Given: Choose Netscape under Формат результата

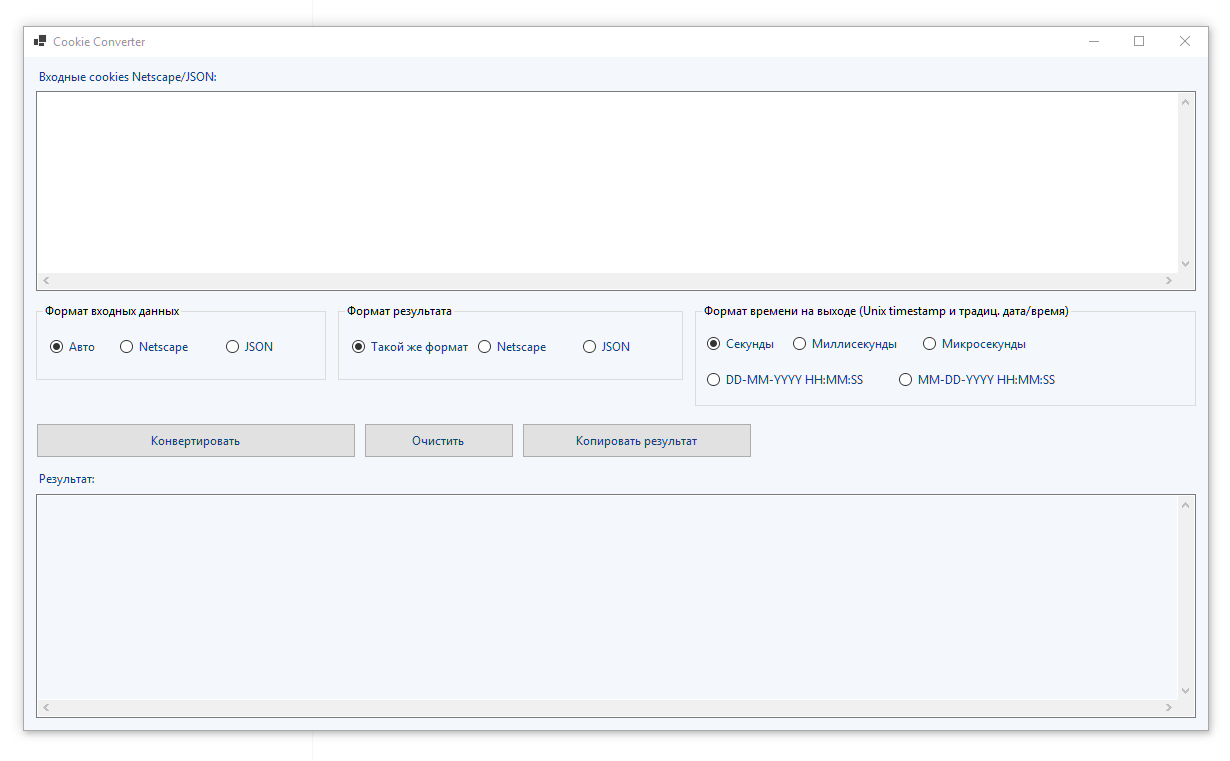Looking at the screenshot, I should point(512,347).
